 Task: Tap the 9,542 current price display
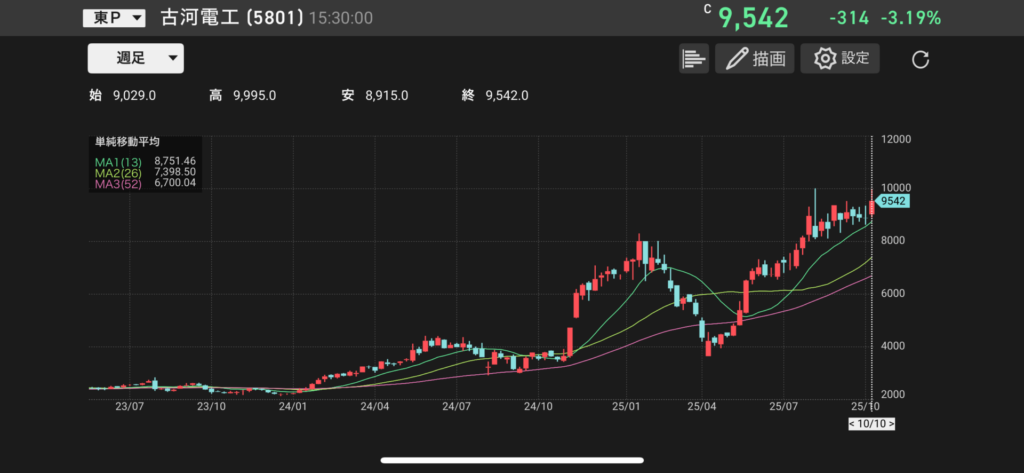coord(753,18)
